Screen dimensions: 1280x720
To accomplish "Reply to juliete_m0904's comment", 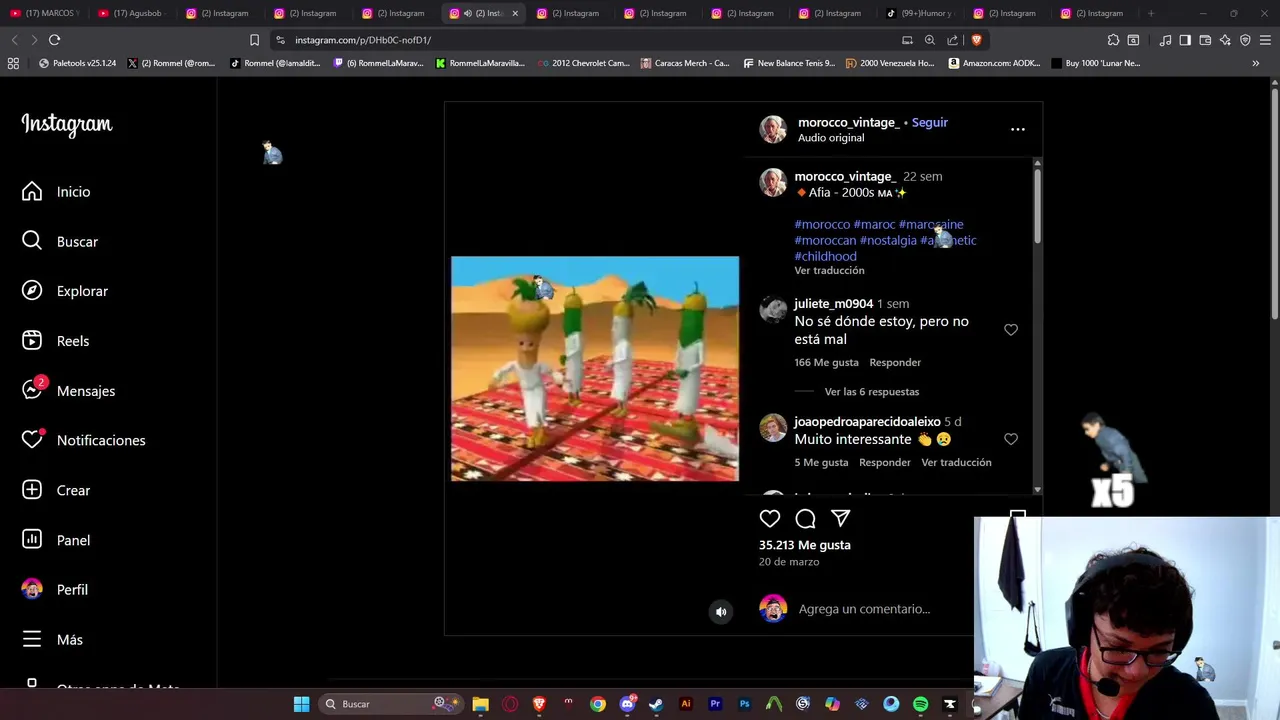I will tap(895, 362).
